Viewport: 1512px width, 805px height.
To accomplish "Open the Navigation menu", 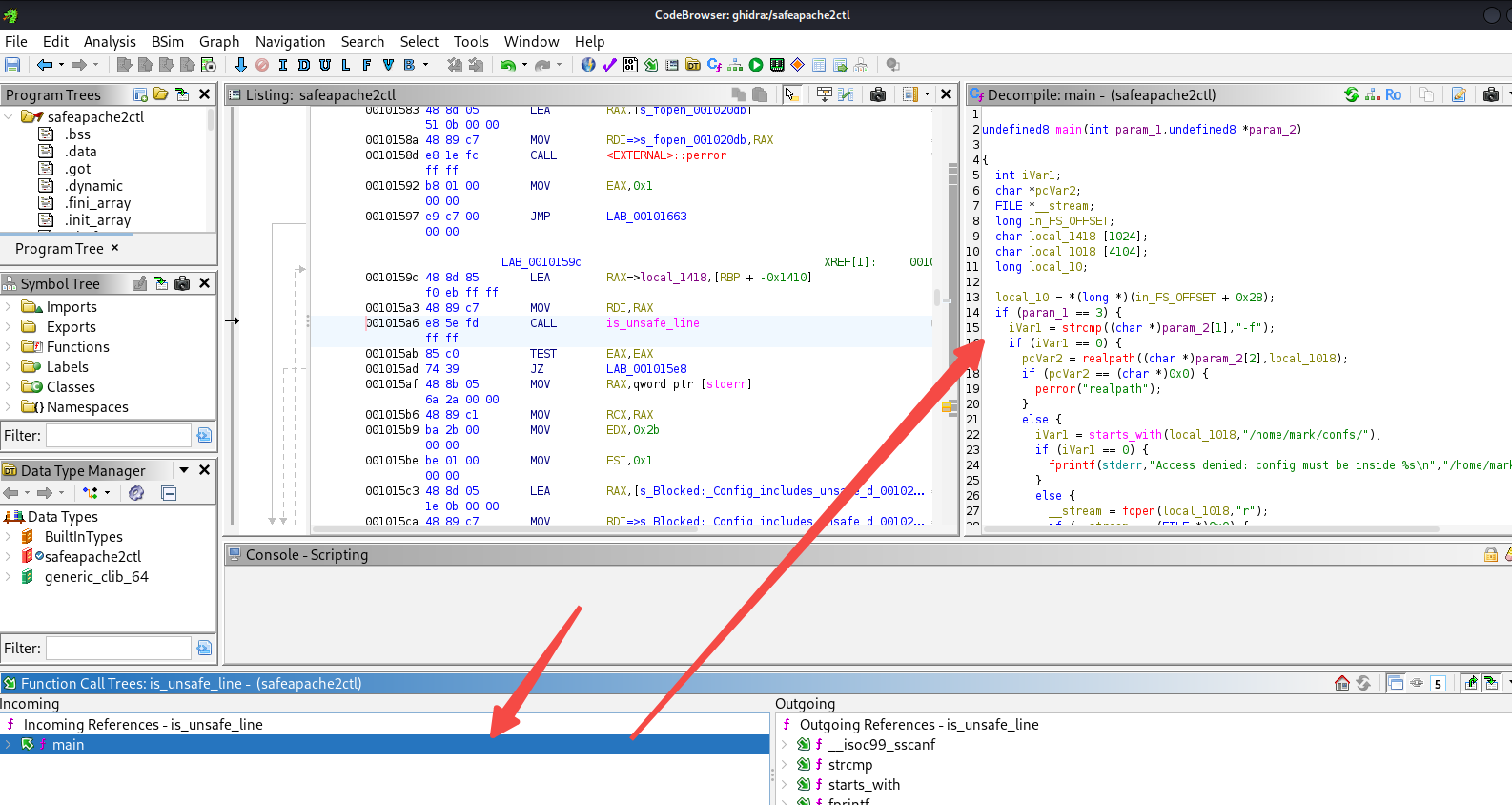I will (290, 41).
